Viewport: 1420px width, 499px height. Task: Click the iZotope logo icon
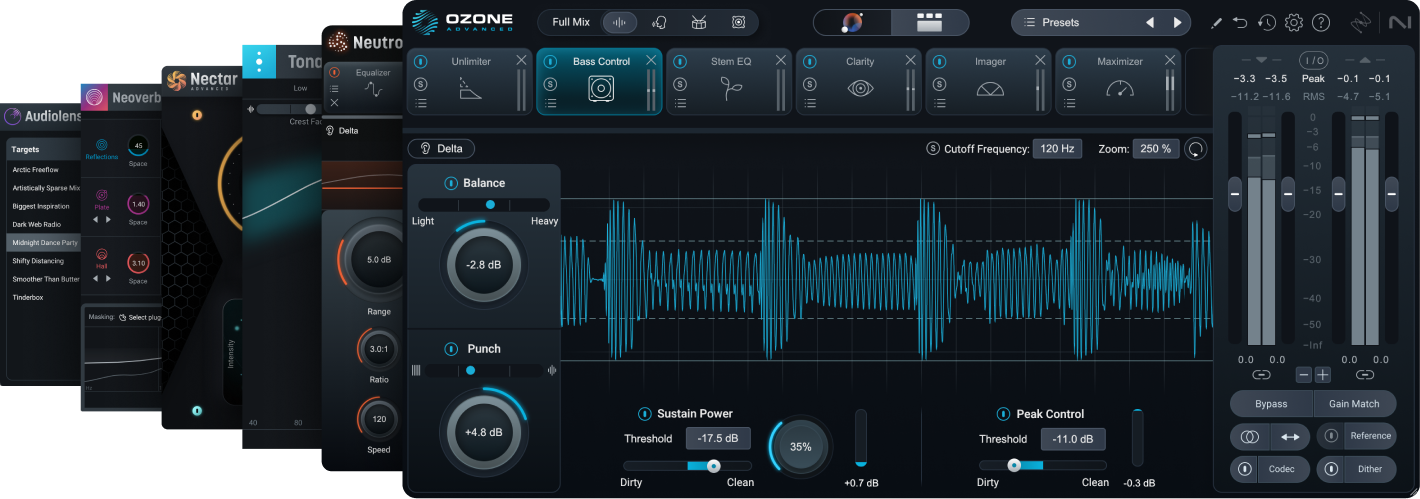pyautogui.click(x=1362, y=22)
